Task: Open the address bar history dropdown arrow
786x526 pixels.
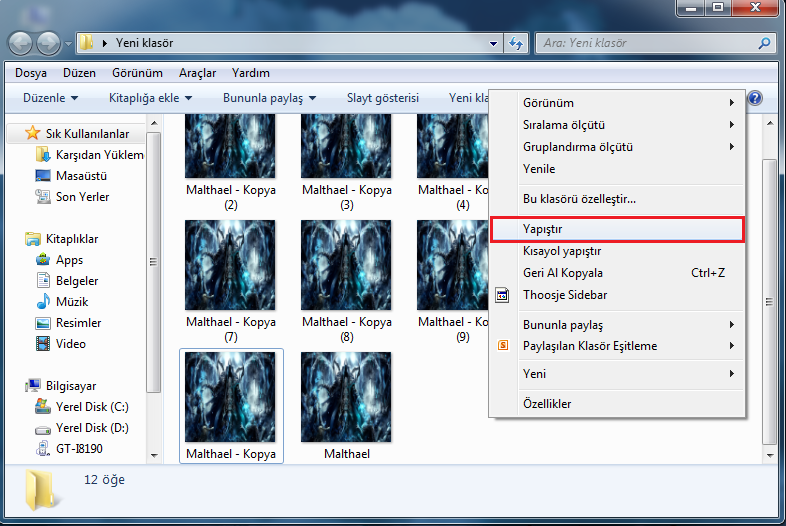Action: click(x=493, y=44)
